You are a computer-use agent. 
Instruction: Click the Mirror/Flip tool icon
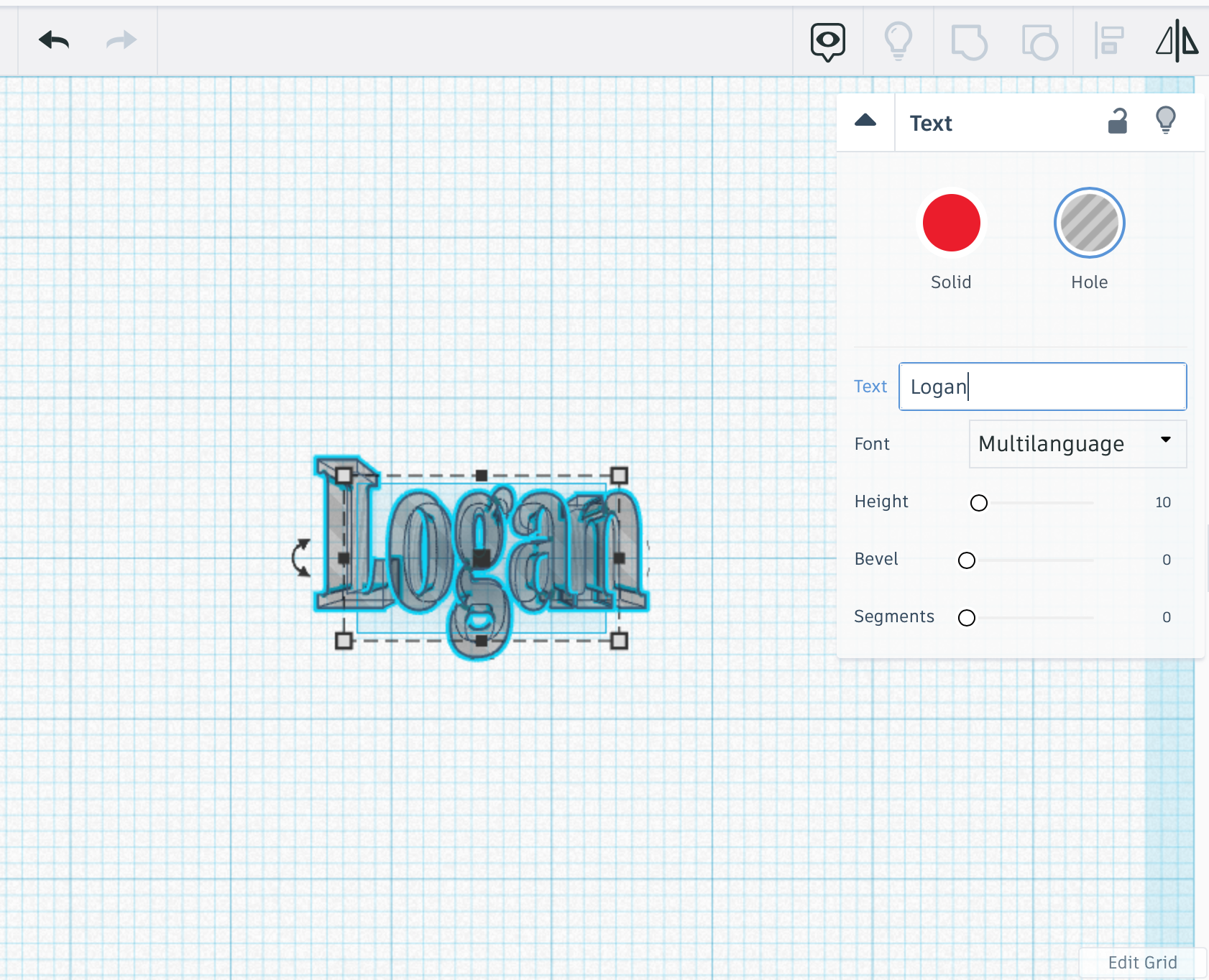pos(1177,41)
